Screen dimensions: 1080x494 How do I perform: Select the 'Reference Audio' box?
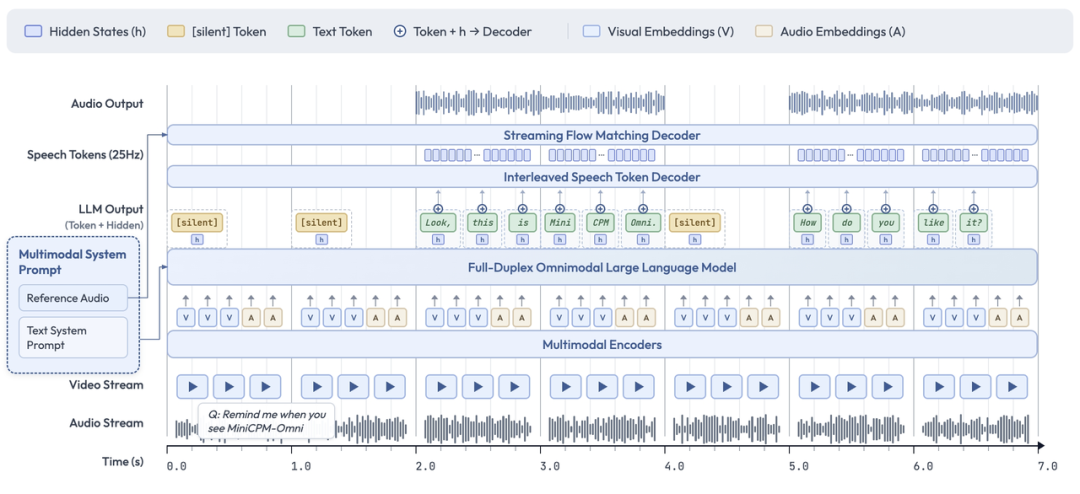pyautogui.click(x=73, y=298)
